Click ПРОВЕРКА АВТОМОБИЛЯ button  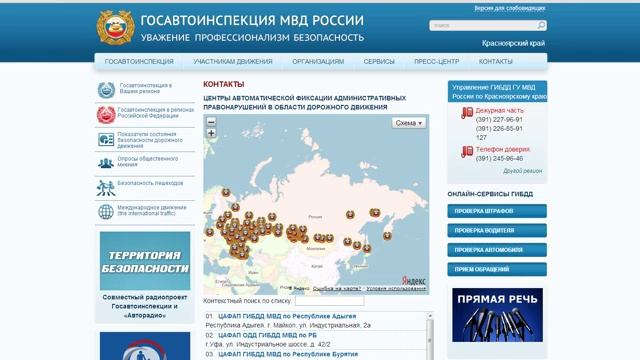(497, 250)
